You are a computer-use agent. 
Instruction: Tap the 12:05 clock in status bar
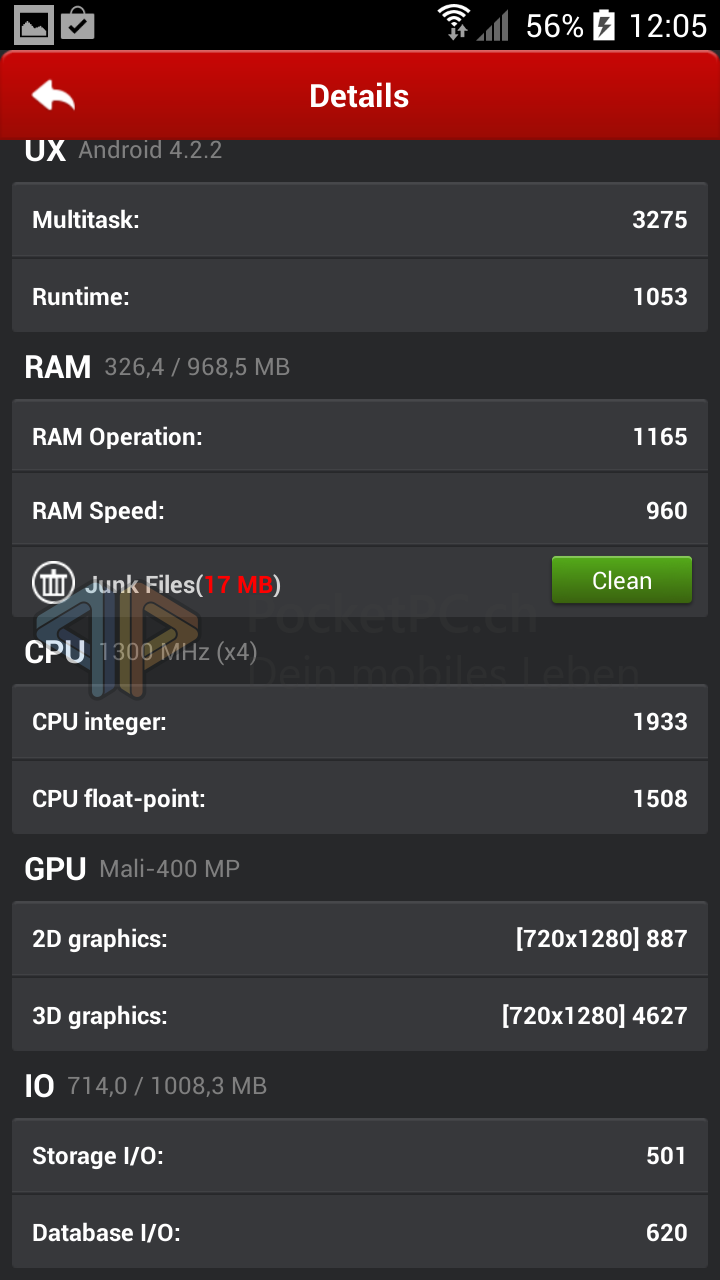click(x=667, y=25)
